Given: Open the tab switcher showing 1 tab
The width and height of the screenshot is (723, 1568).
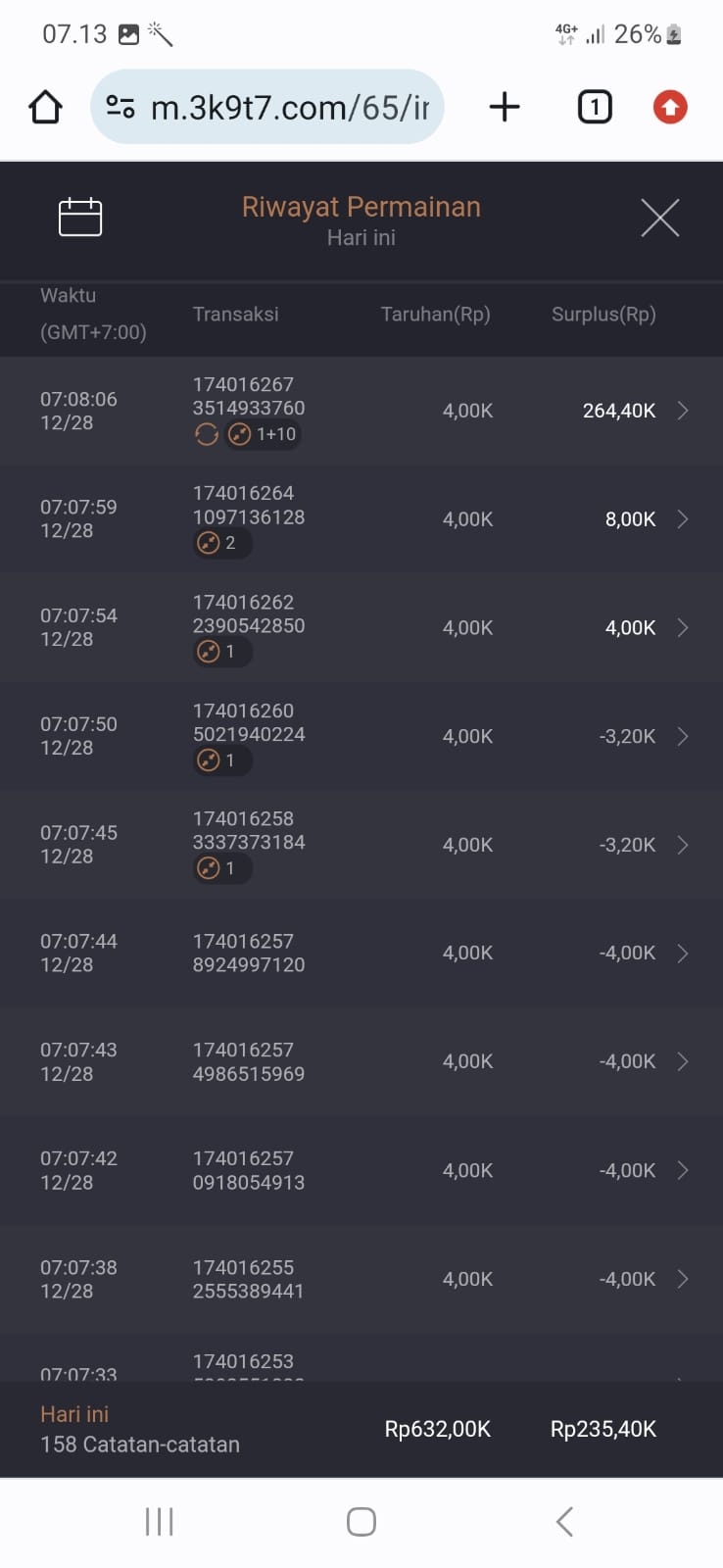Looking at the screenshot, I should (x=595, y=107).
